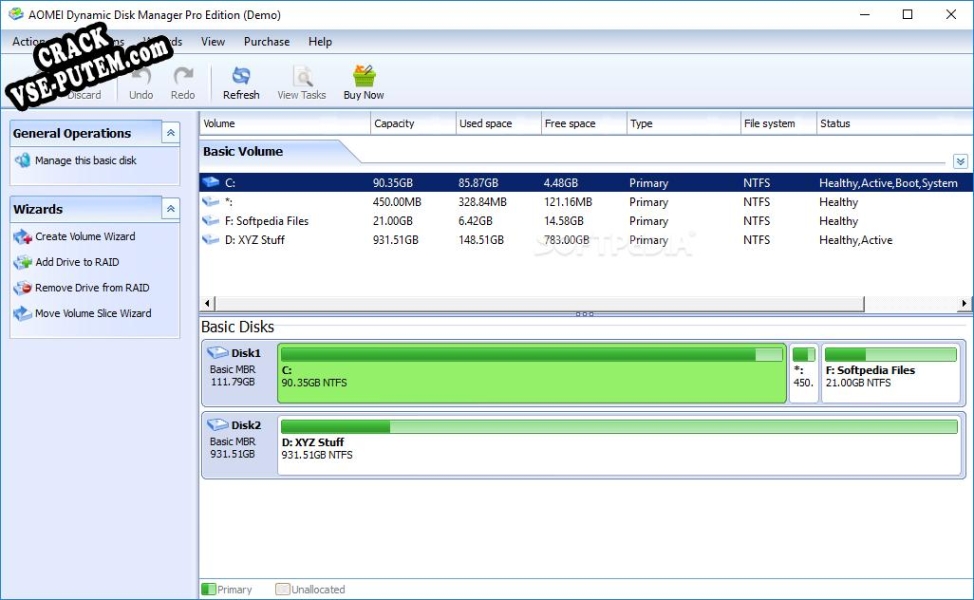The width and height of the screenshot is (974, 600).
Task: Open the View menu
Action: [212, 42]
